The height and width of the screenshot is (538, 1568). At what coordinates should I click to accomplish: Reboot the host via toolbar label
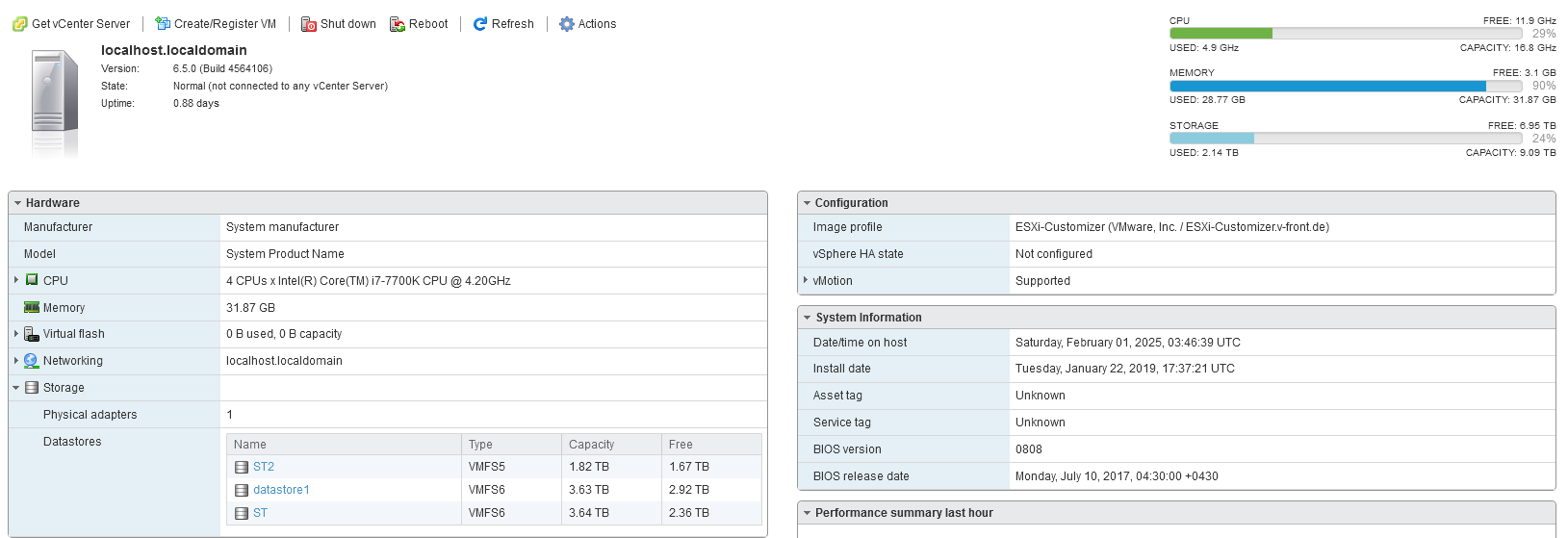428,24
